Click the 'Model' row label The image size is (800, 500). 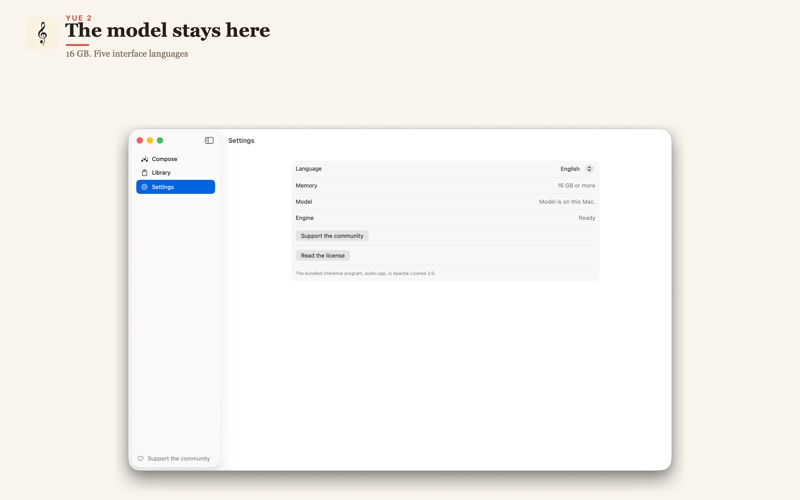(x=304, y=202)
